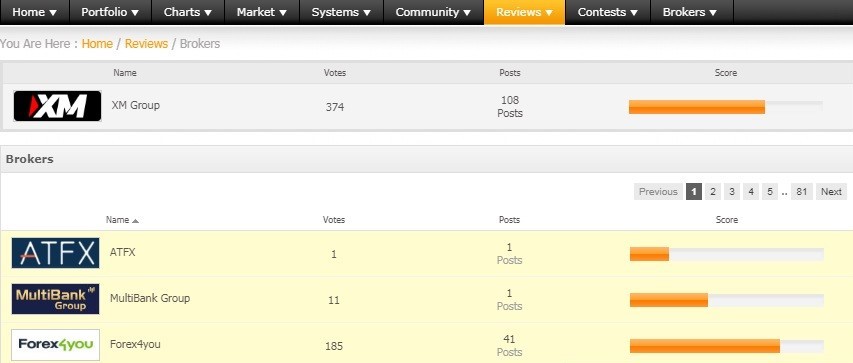The width and height of the screenshot is (853, 363).
Task: Follow the Reviews breadcrumb link
Action: [x=146, y=44]
